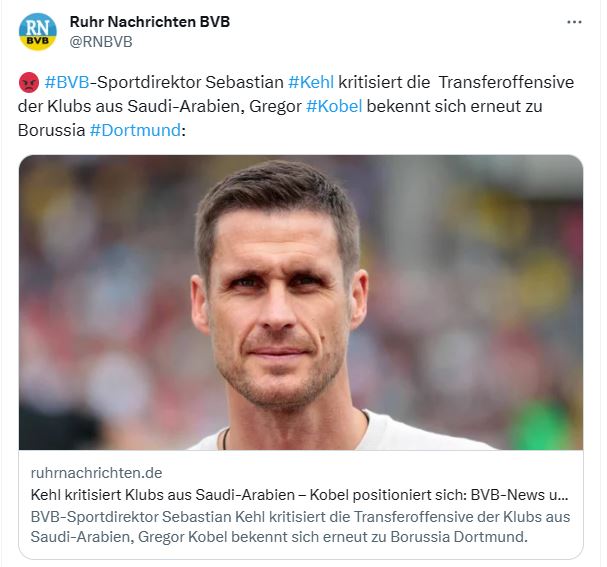The width and height of the screenshot is (607, 567).
Task: Click the #BVB hashtag
Action: click(x=67, y=82)
